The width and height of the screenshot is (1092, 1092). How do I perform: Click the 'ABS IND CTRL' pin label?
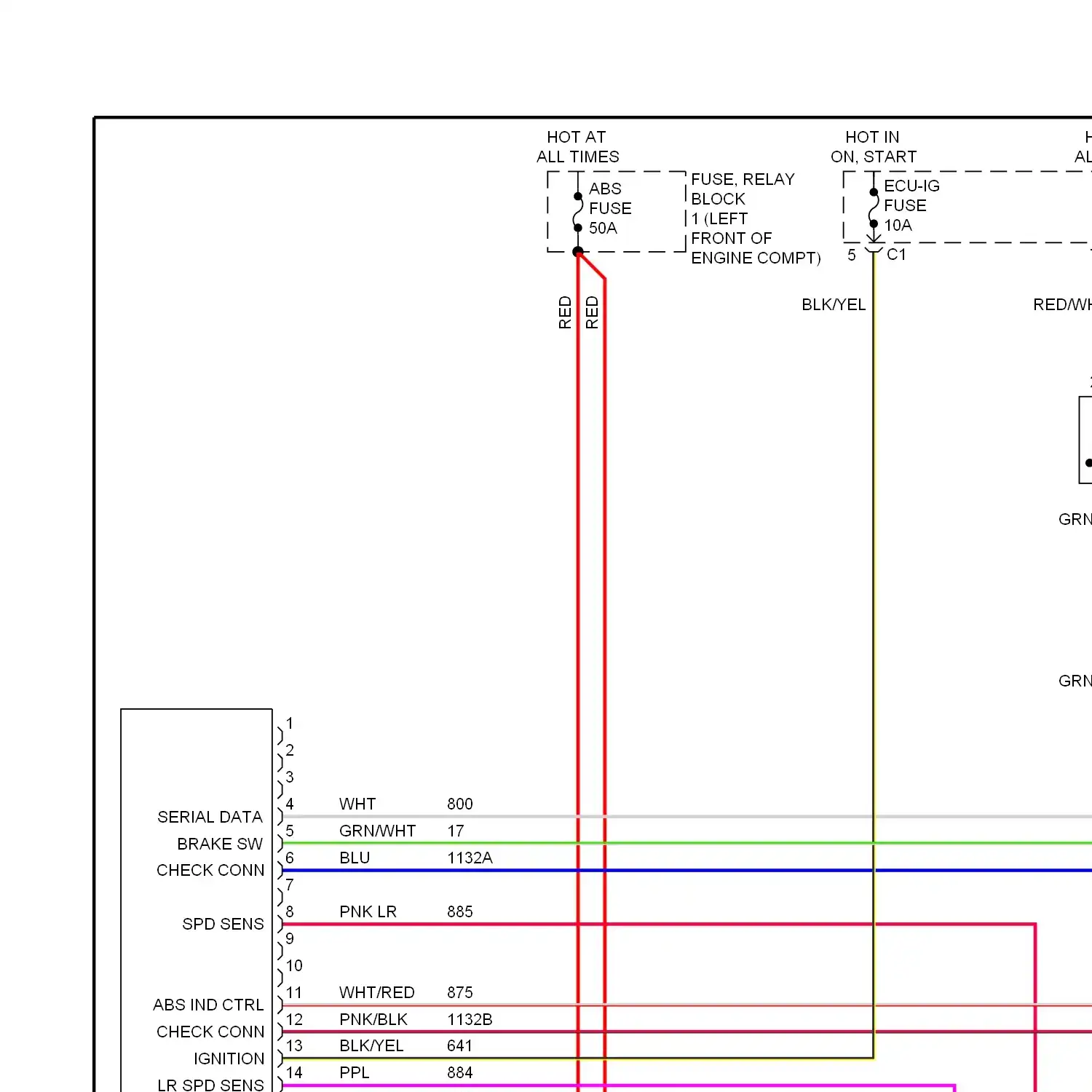coord(208,1005)
